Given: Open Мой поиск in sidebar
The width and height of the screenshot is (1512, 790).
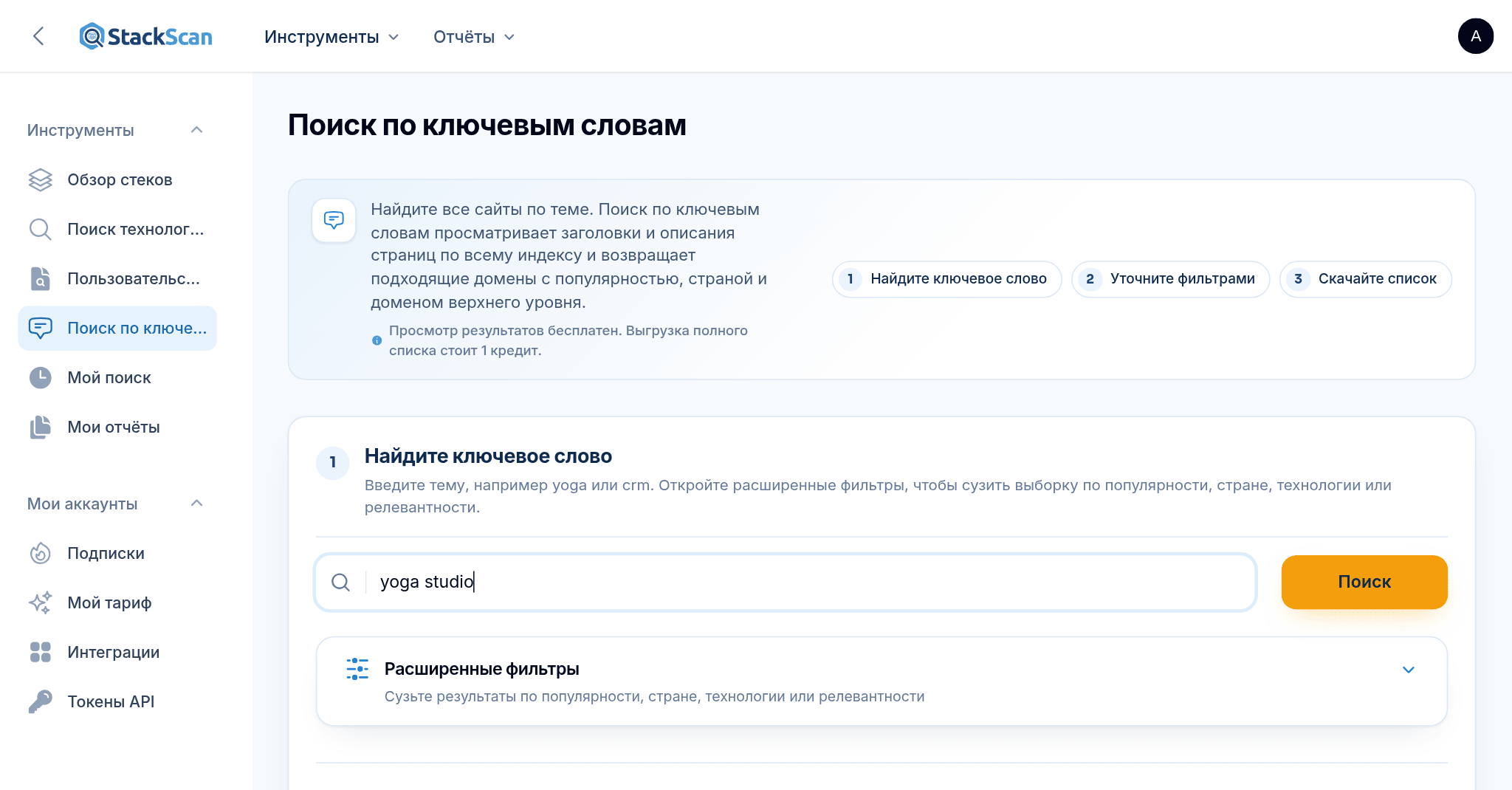Looking at the screenshot, I should [x=117, y=378].
